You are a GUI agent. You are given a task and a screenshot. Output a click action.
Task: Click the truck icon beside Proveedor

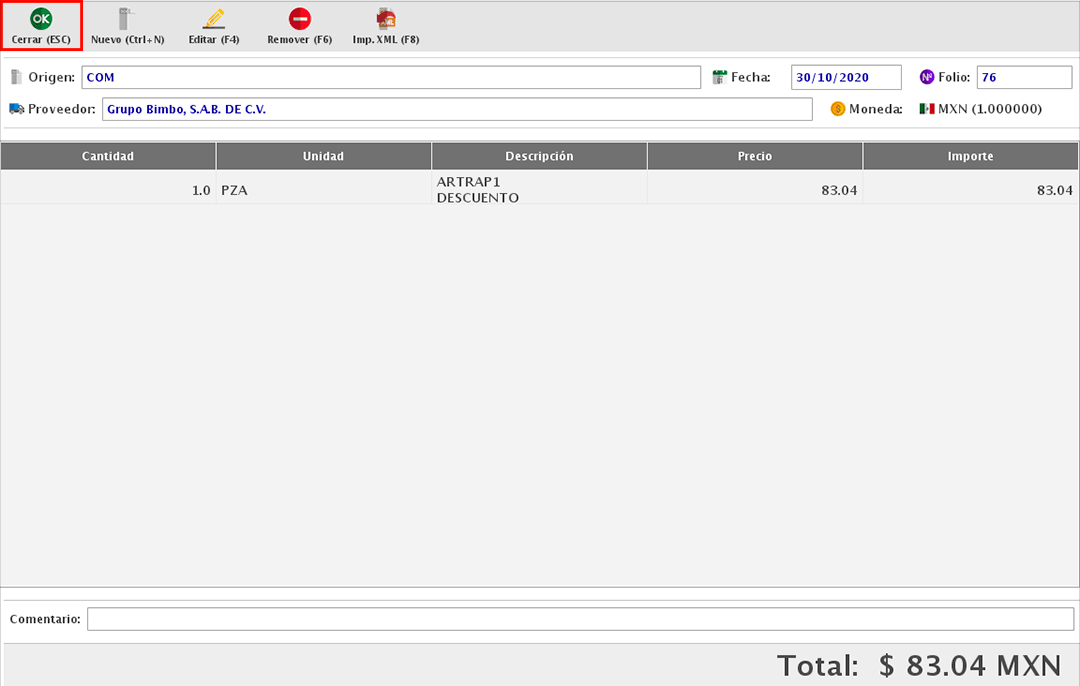16,109
